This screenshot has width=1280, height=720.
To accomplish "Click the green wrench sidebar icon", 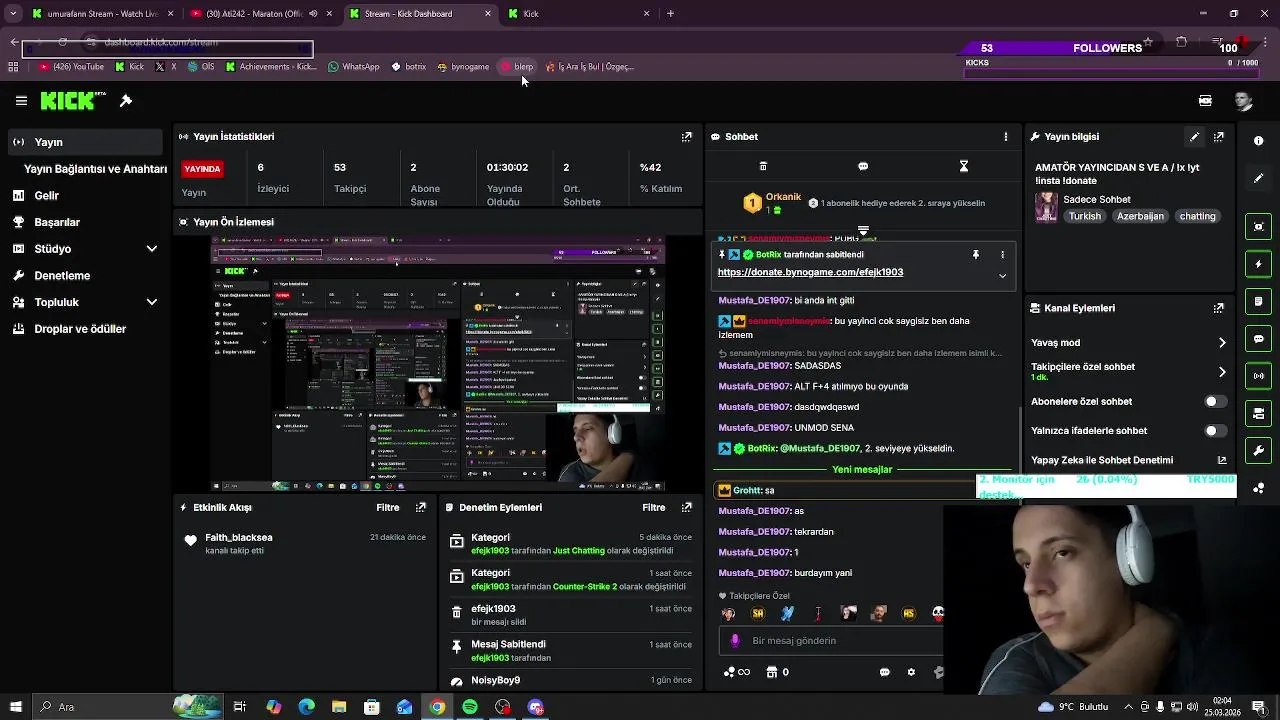I will point(1259,451).
